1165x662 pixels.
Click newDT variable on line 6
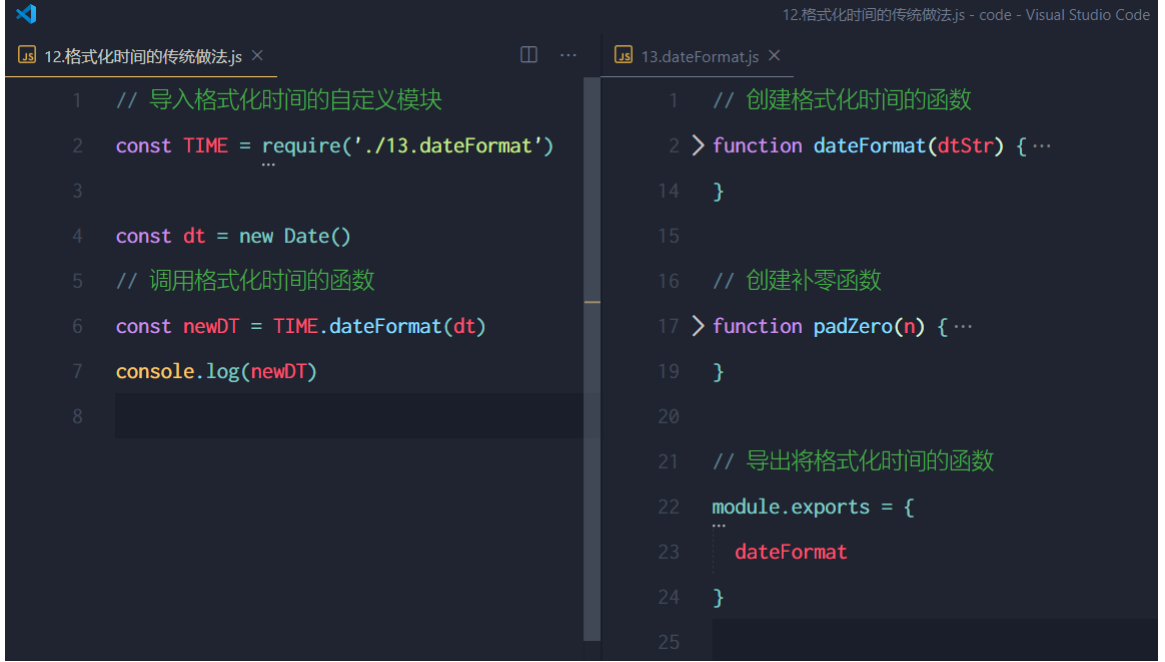pos(211,326)
